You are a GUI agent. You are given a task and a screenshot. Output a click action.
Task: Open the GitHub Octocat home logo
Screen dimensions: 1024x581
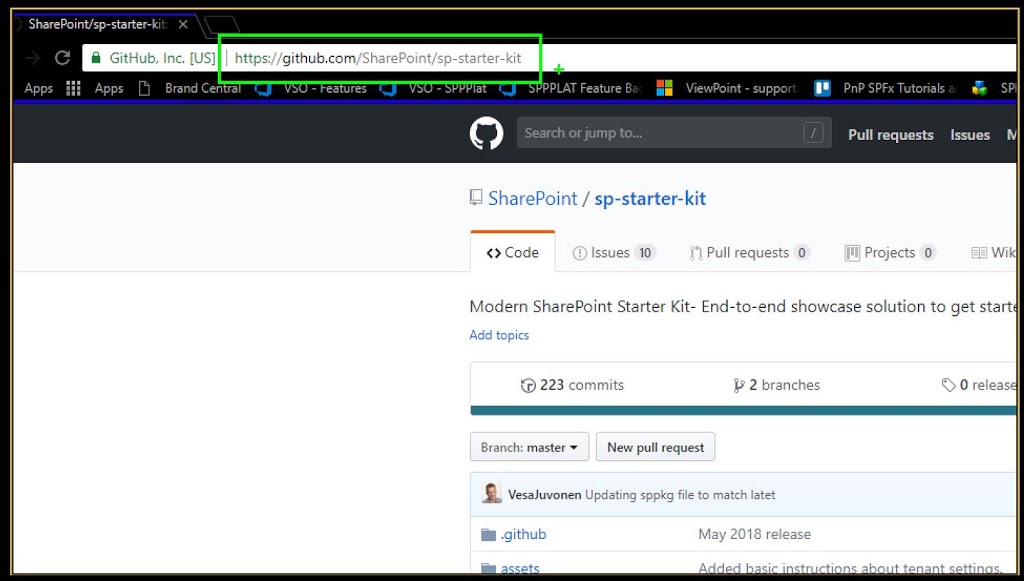coord(487,133)
